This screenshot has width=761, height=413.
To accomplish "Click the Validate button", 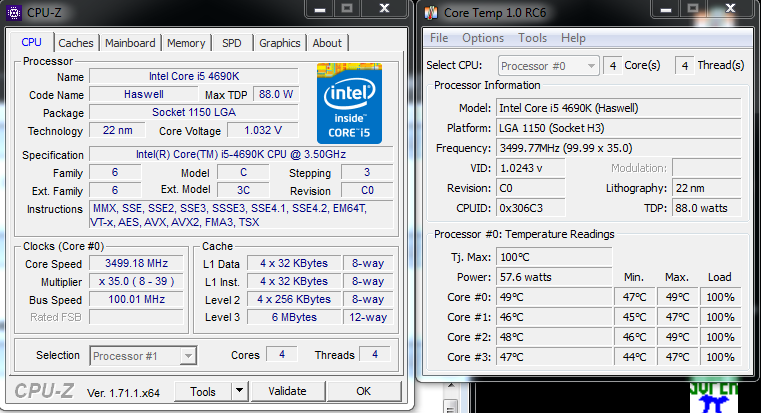I will (287, 391).
